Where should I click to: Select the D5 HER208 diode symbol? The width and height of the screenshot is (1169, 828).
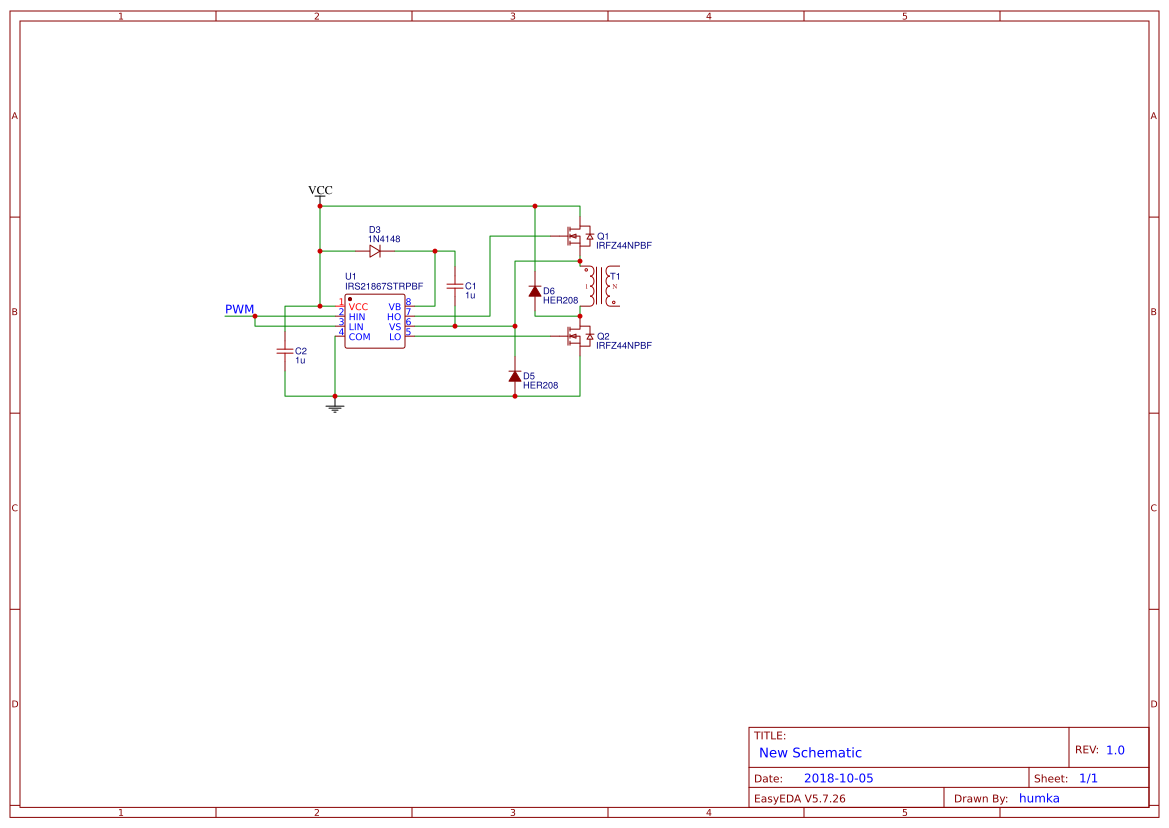515,377
